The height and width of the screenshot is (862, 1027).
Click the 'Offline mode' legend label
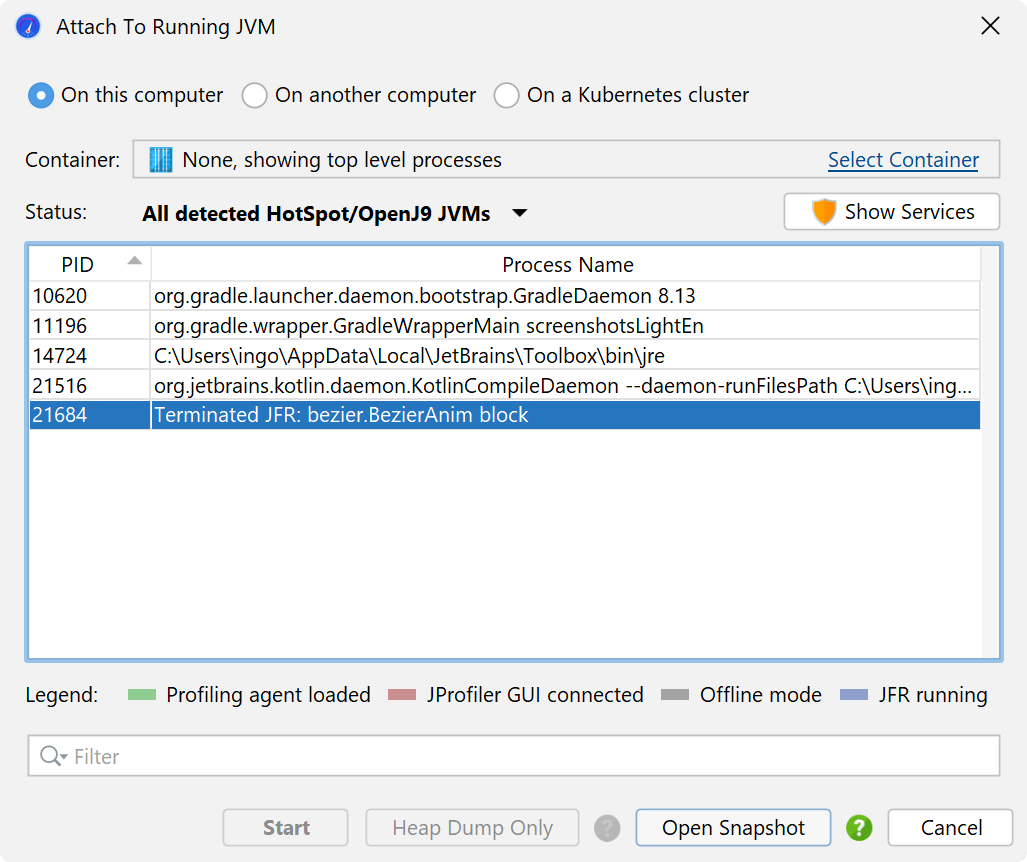click(x=760, y=695)
